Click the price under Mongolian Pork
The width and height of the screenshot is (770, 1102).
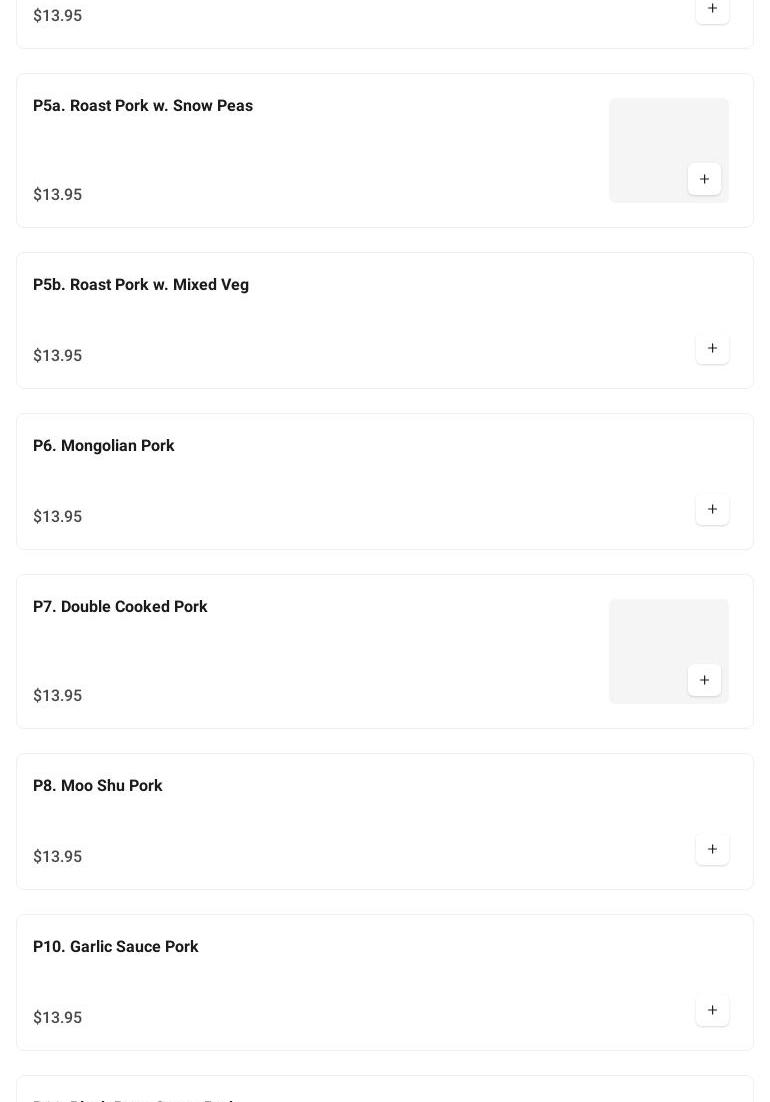pyautogui.click(x=58, y=517)
